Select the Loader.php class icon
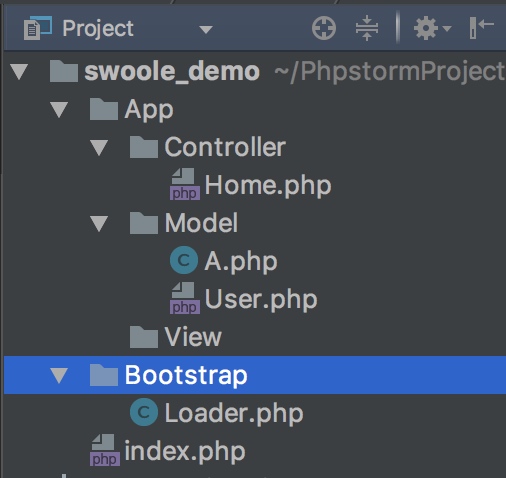Viewport: 506px width, 478px height. (x=144, y=412)
